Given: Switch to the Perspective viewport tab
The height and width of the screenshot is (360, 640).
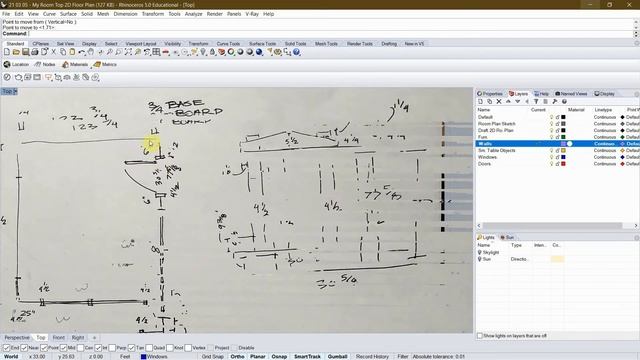Looking at the screenshot, I should [17, 338].
